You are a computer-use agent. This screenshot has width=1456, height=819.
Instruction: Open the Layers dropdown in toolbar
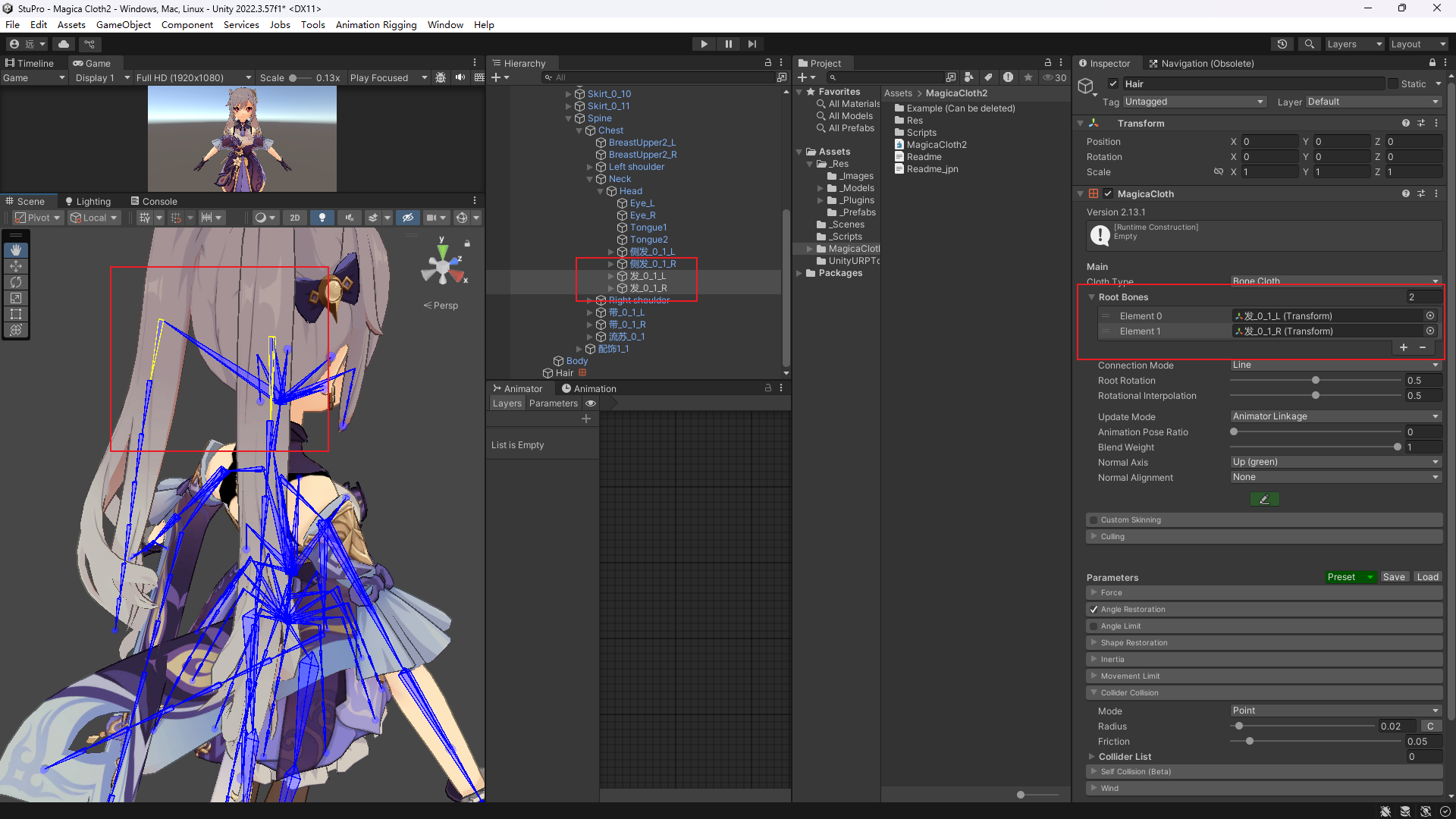click(x=1354, y=44)
